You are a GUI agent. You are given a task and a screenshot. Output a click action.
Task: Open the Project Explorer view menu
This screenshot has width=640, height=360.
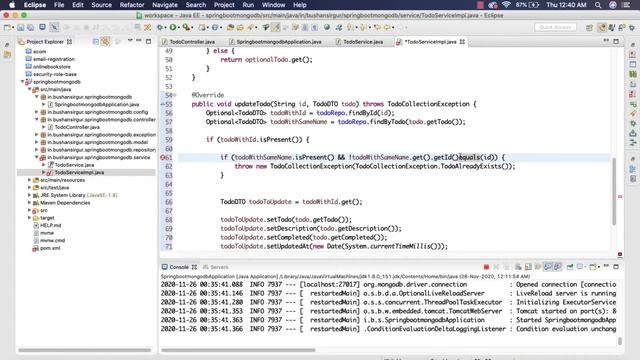coord(130,41)
